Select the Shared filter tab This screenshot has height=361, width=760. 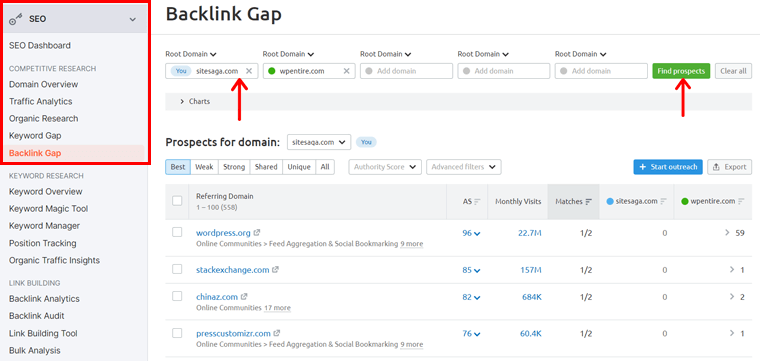tap(266, 167)
